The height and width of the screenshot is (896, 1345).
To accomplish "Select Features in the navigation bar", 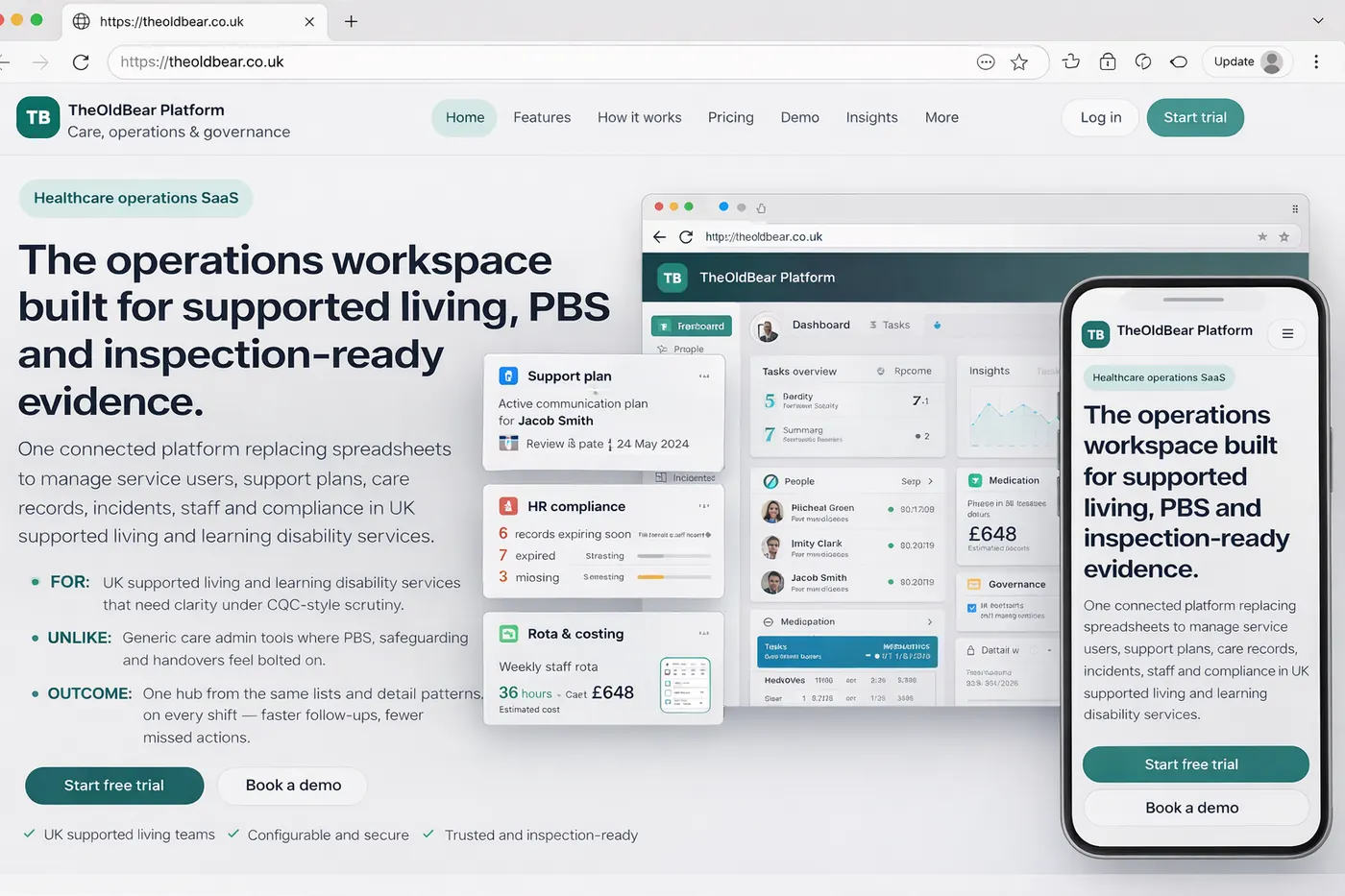I will (542, 117).
